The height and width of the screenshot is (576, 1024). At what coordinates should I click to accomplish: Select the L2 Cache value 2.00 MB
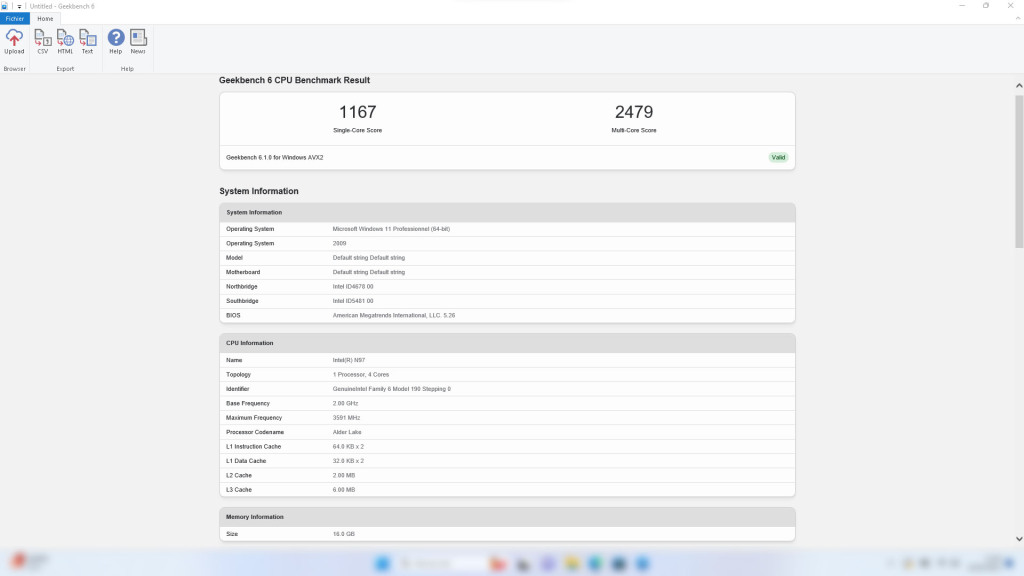pyautogui.click(x=344, y=475)
